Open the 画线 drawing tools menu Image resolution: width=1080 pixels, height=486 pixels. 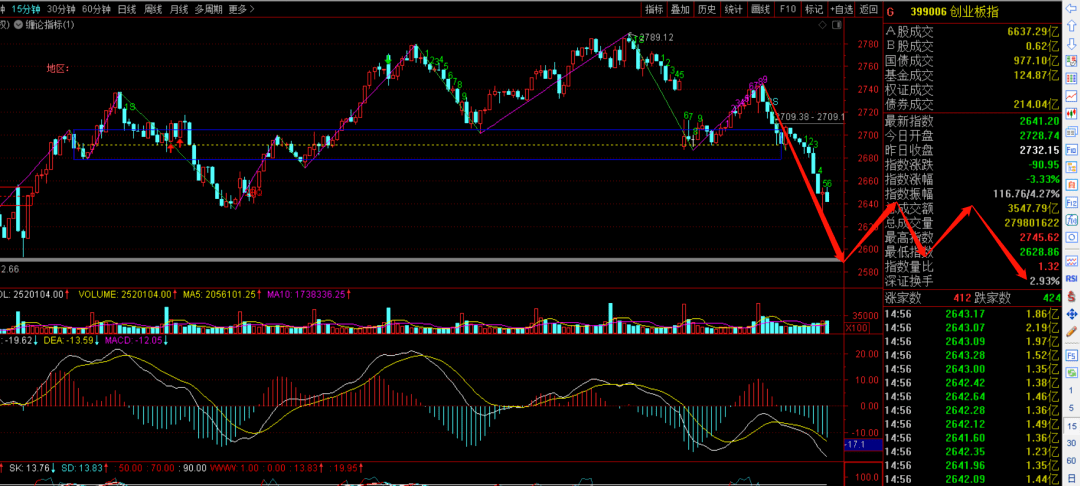[x=761, y=9]
